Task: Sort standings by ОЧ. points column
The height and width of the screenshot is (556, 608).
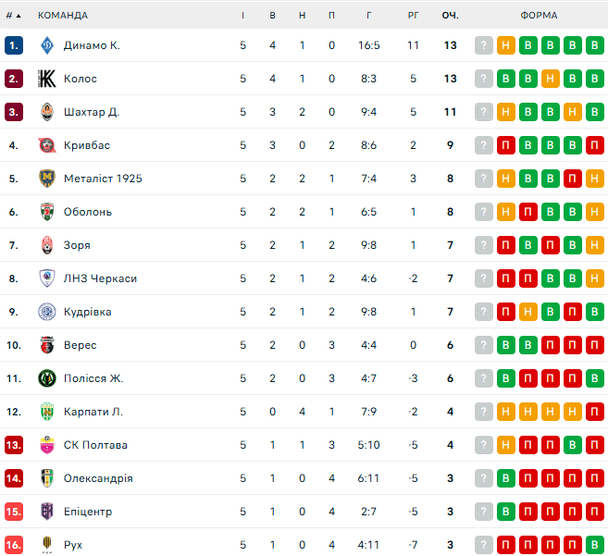Action: 450,15
